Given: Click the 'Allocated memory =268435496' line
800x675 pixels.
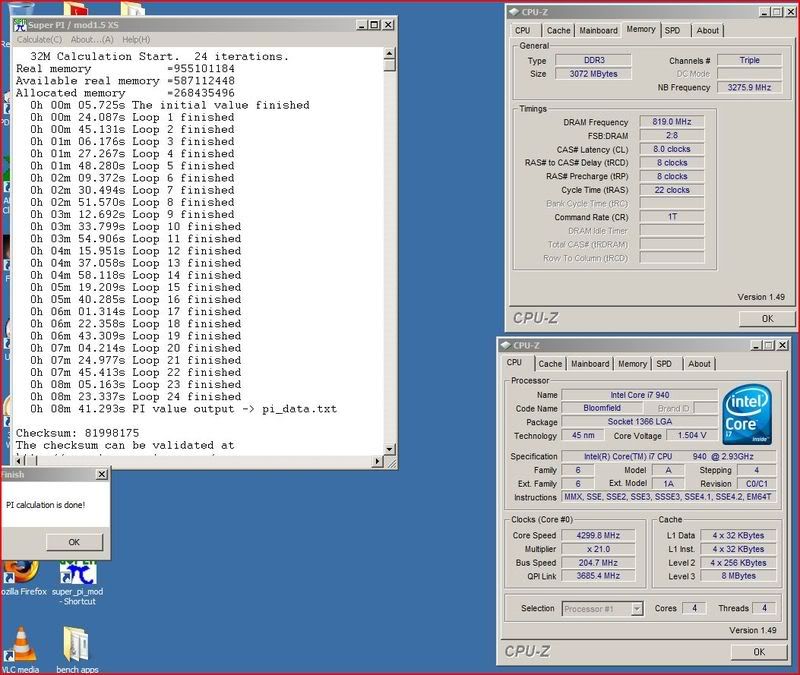Looking at the screenshot, I should [126, 93].
